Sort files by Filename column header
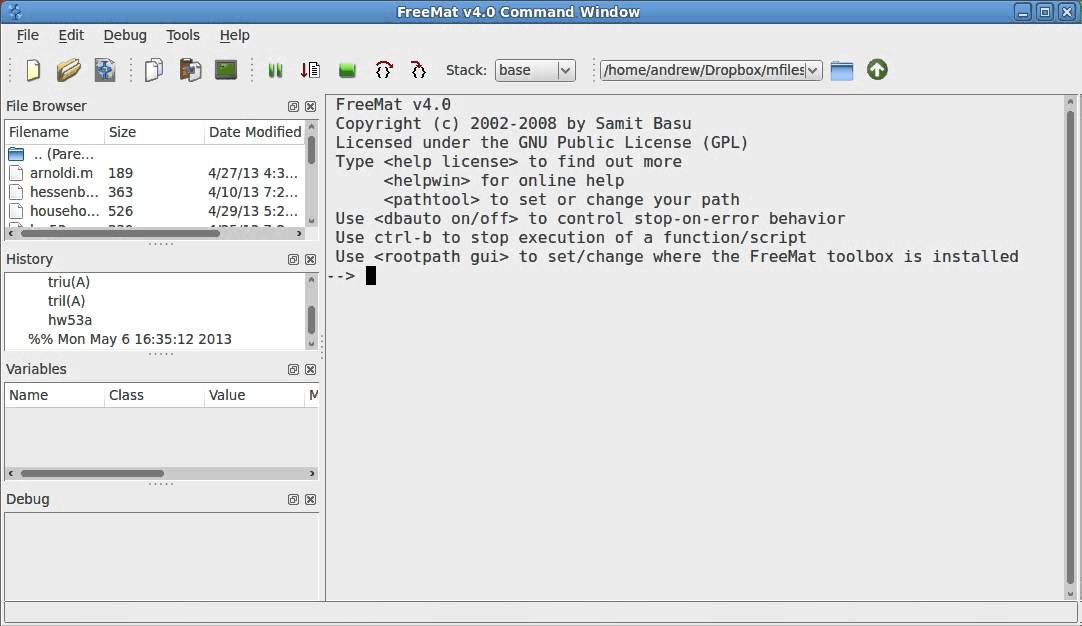 point(55,132)
